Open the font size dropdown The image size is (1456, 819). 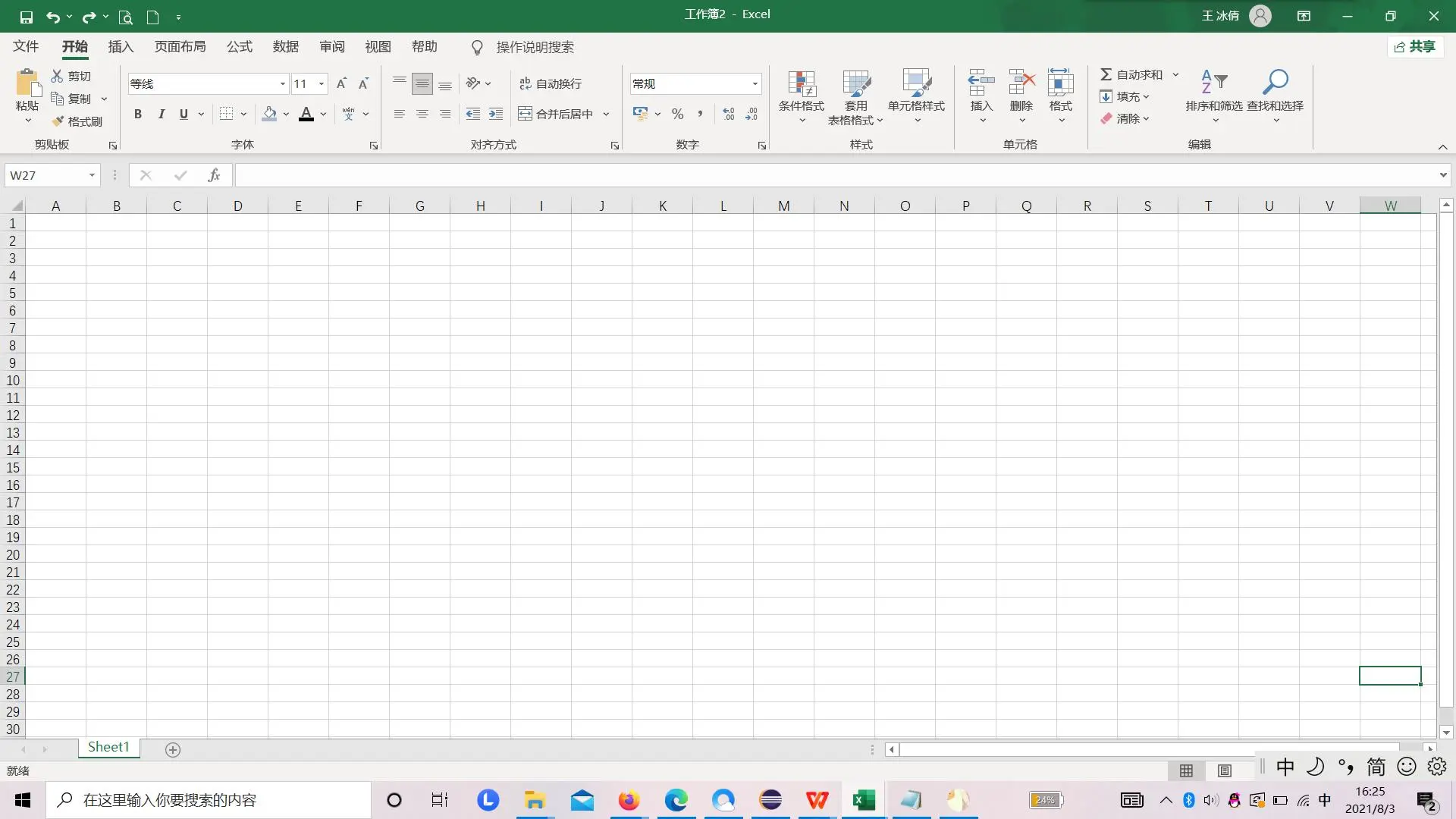(322, 83)
